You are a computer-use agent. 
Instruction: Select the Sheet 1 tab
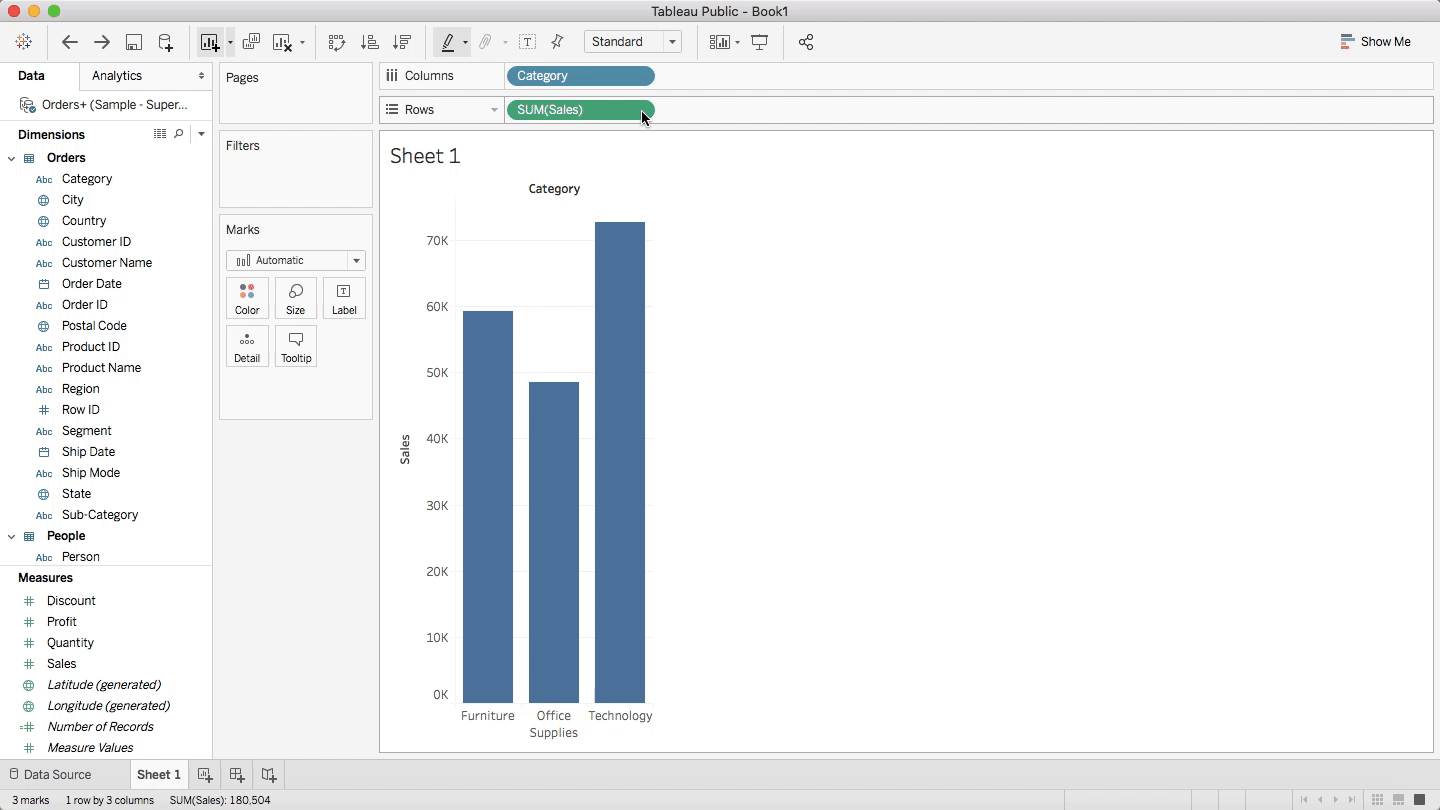(x=159, y=775)
